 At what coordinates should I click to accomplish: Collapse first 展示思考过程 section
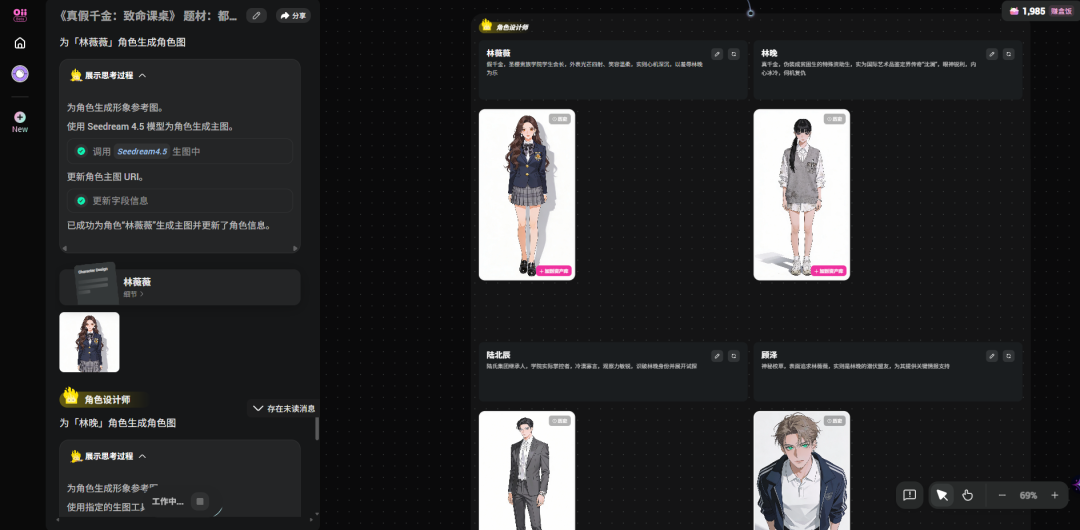(142, 76)
